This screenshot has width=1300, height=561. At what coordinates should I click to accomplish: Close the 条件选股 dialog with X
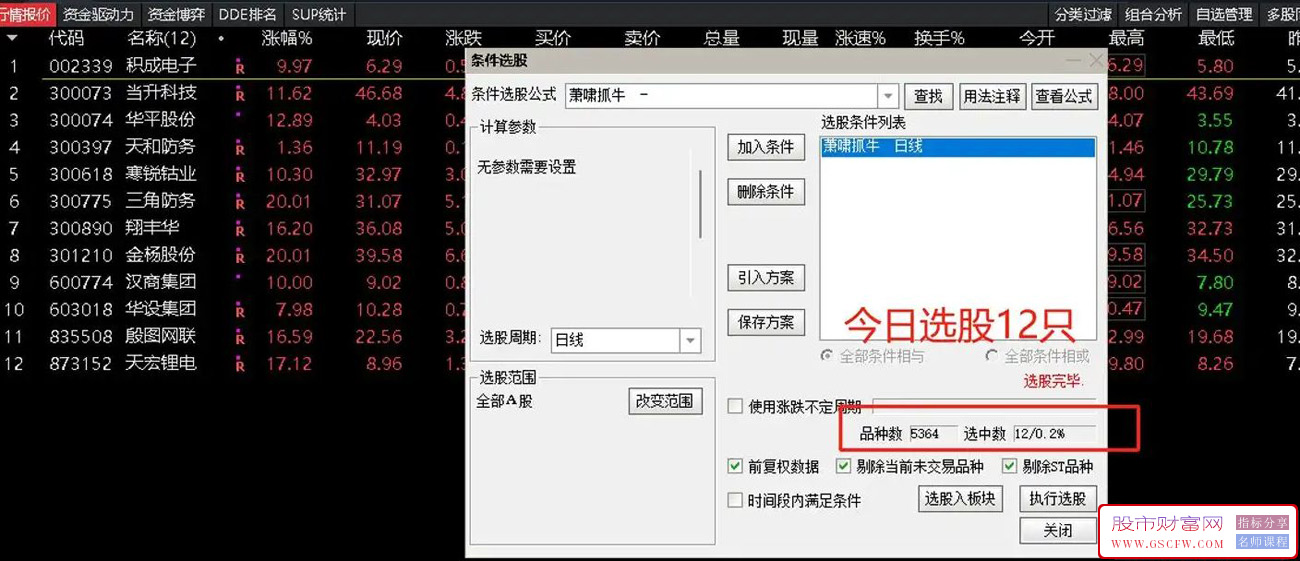[1096, 61]
